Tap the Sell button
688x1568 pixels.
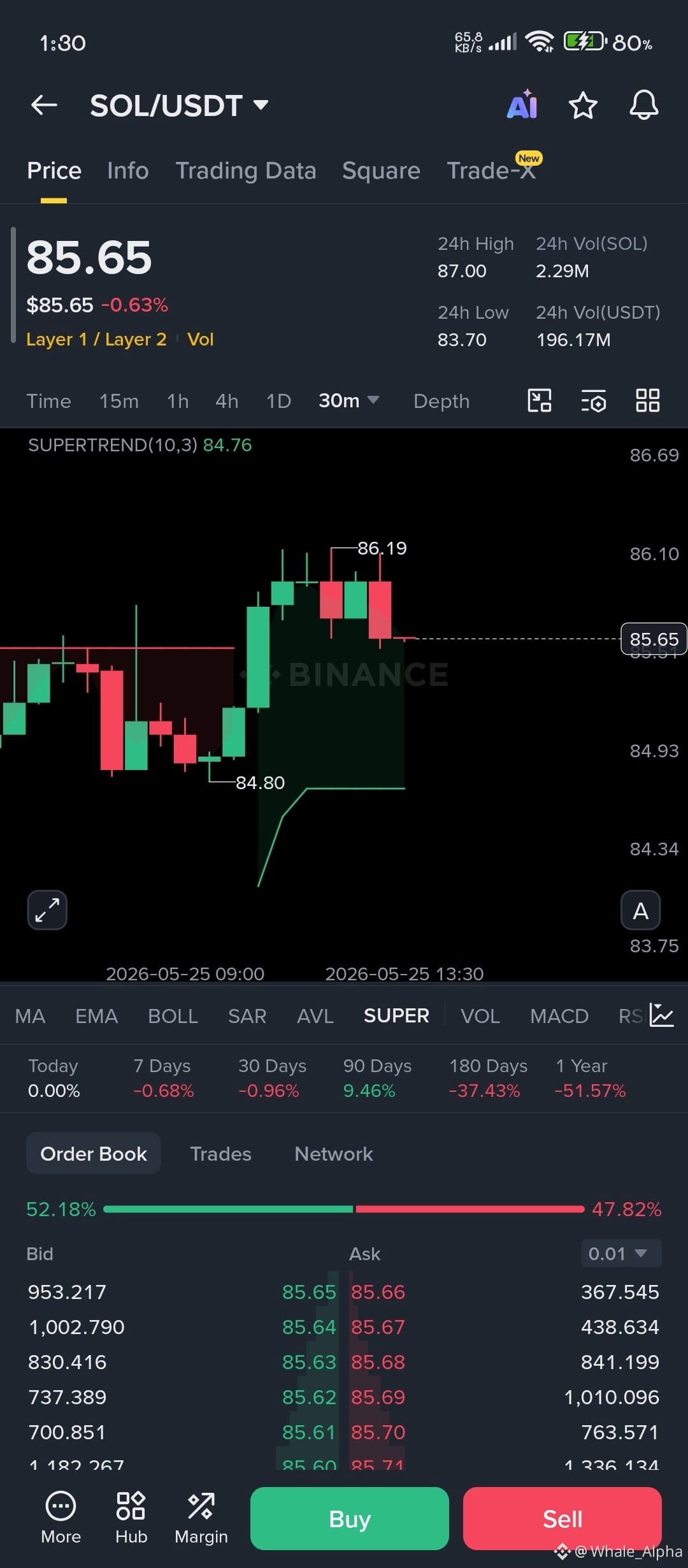pyautogui.click(x=563, y=1518)
